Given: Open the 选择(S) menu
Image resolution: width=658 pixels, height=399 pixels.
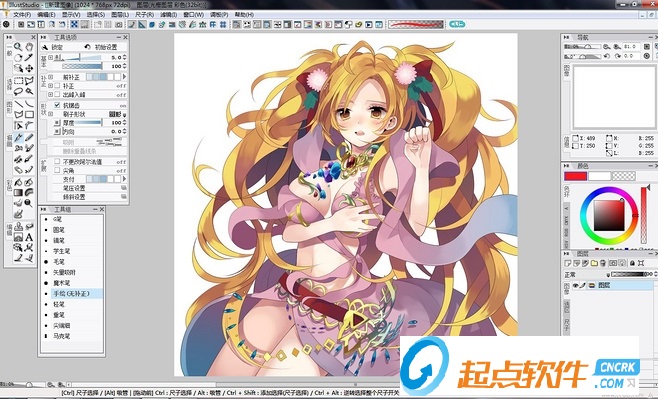Looking at the screenshot, I should (x=96, y=15).
